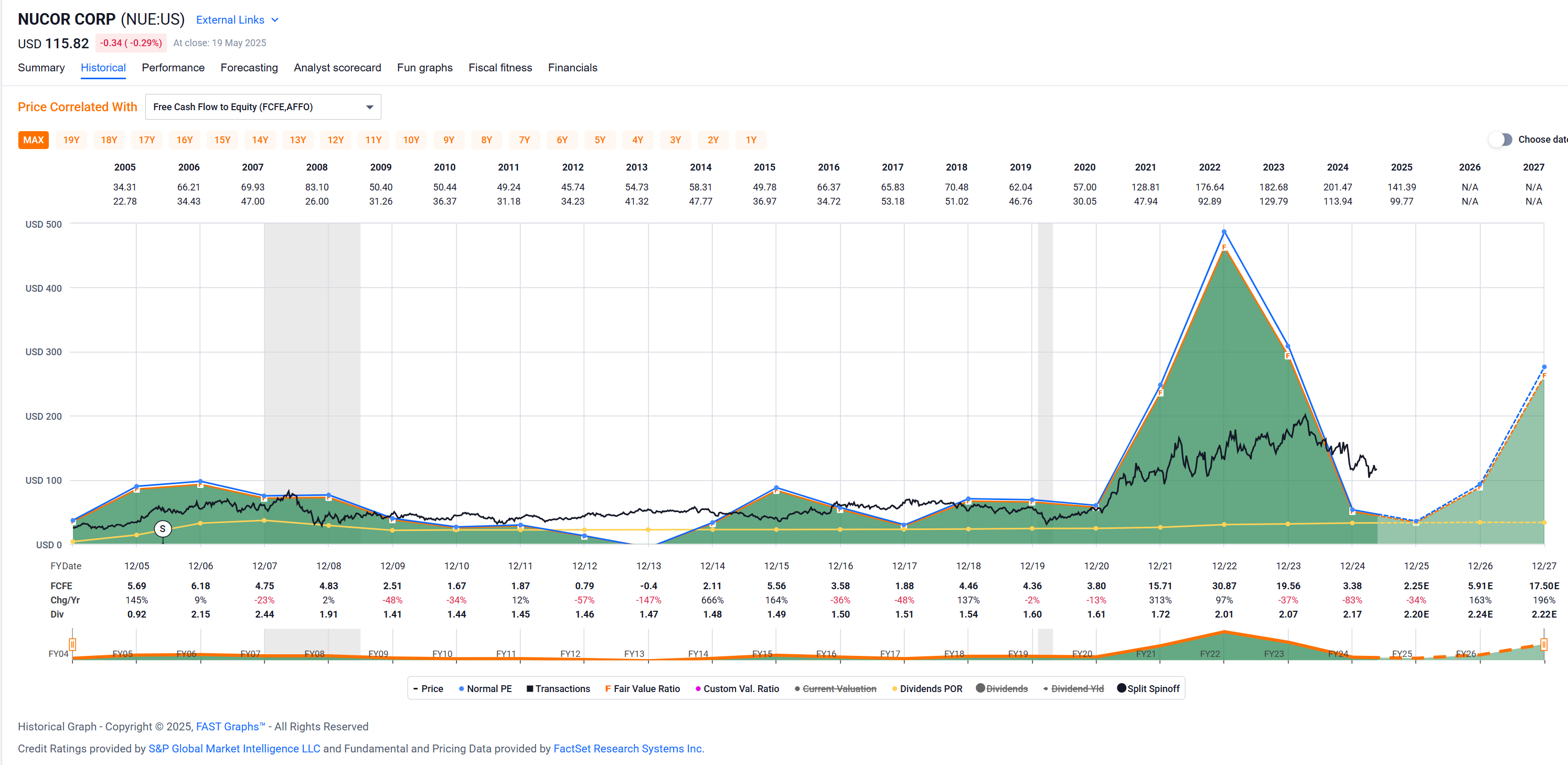Toggle Dividends POR legend item
Image resolution: width=1568 pixels, height=765 pixels.
927,688
